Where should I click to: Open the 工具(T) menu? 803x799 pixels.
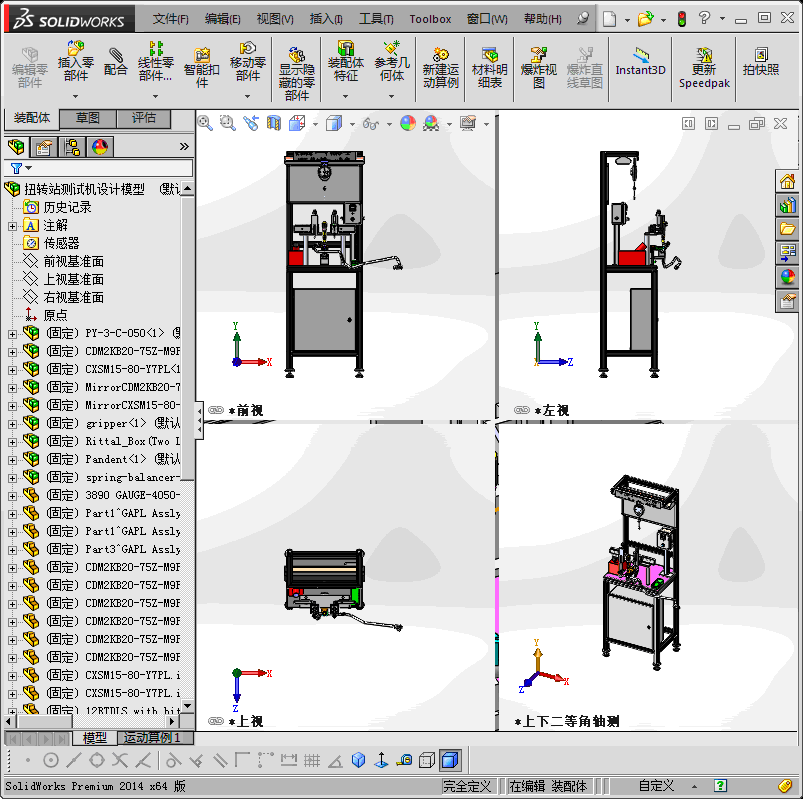click(x=376, y=19)
